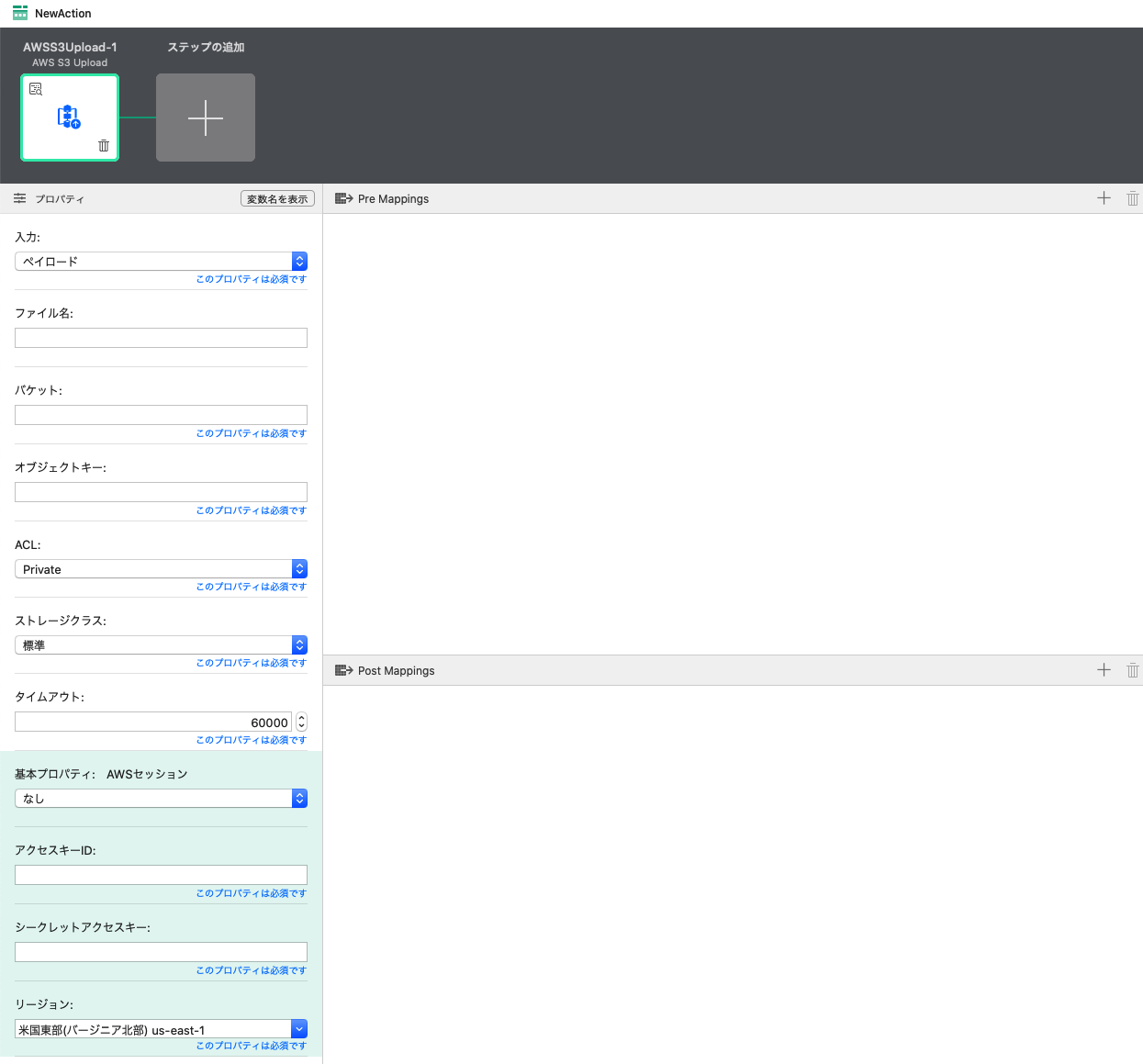Add a mapping with the Post Mappings plus icon
This screenshot has height=1064, width=1143.
point(1104,670)
